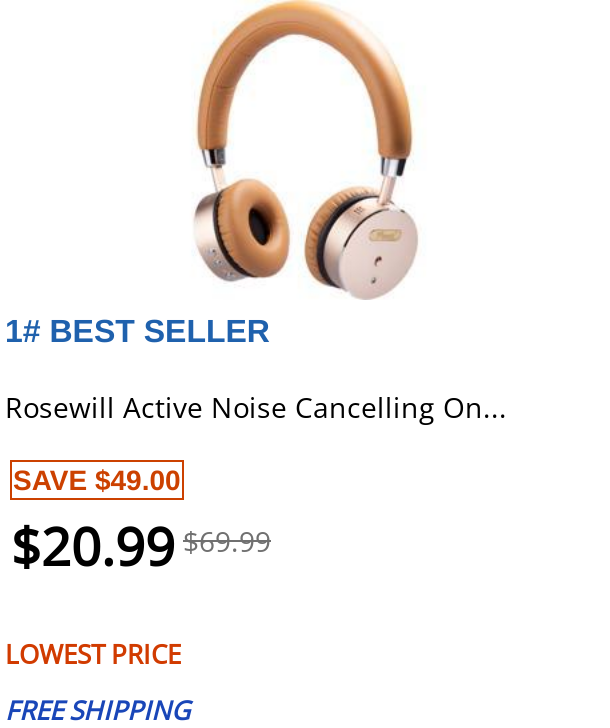
Task: Click the 1# BEST SELLER label
Action: tap(137, 332)
